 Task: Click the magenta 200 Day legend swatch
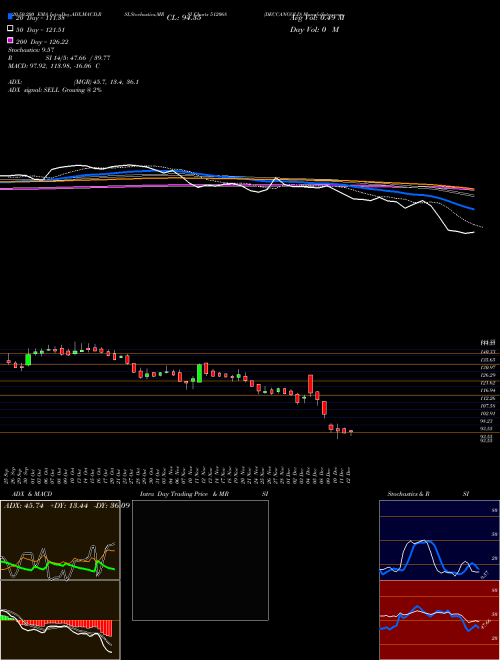click(11, 40)
